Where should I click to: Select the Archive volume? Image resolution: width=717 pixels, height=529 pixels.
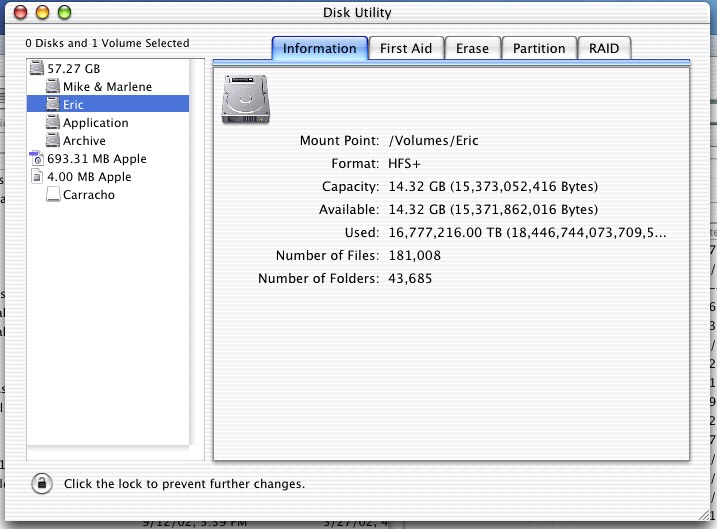click(x=108, y=140)
